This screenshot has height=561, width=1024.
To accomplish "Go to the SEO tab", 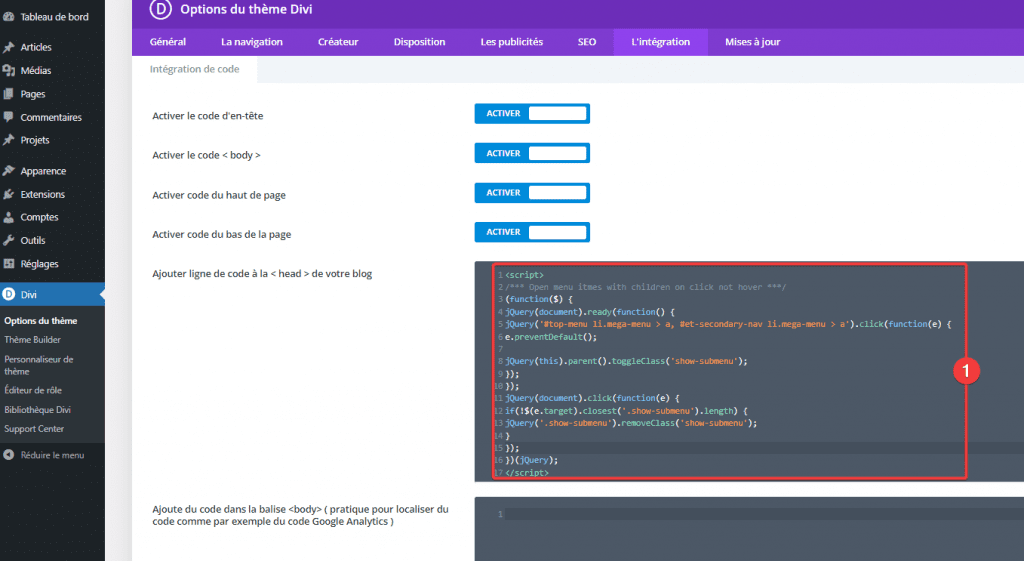I will (586, 42).
